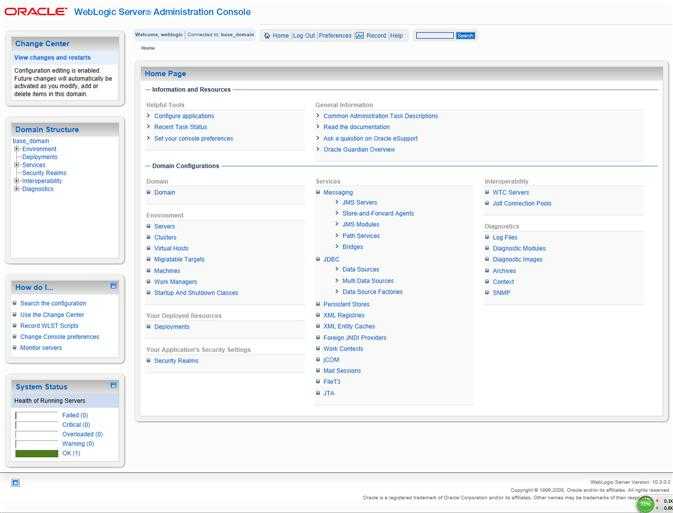Open Security Realms in Domain Structure tree
The image size is (673, 513).
click(x=44, y=173)
